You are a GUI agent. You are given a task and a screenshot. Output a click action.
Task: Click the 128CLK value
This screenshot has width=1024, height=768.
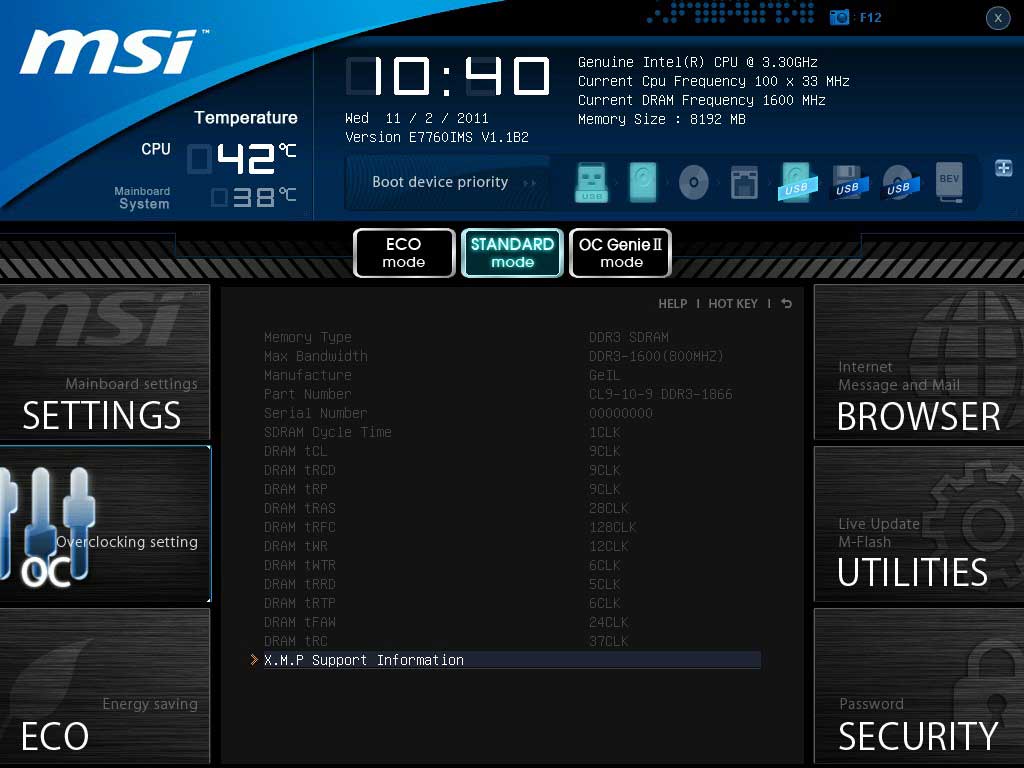point(612,527)
